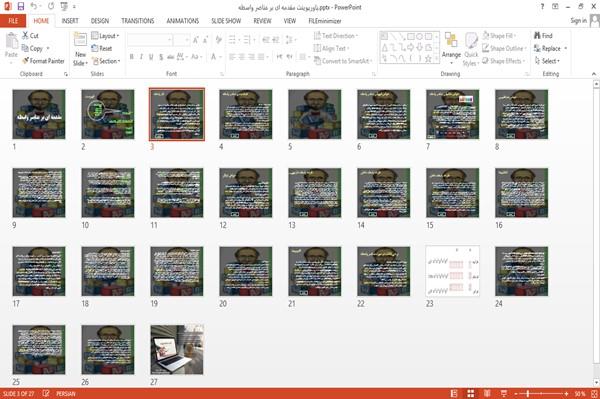Open the Text Direction dropdown

(336, 36)
